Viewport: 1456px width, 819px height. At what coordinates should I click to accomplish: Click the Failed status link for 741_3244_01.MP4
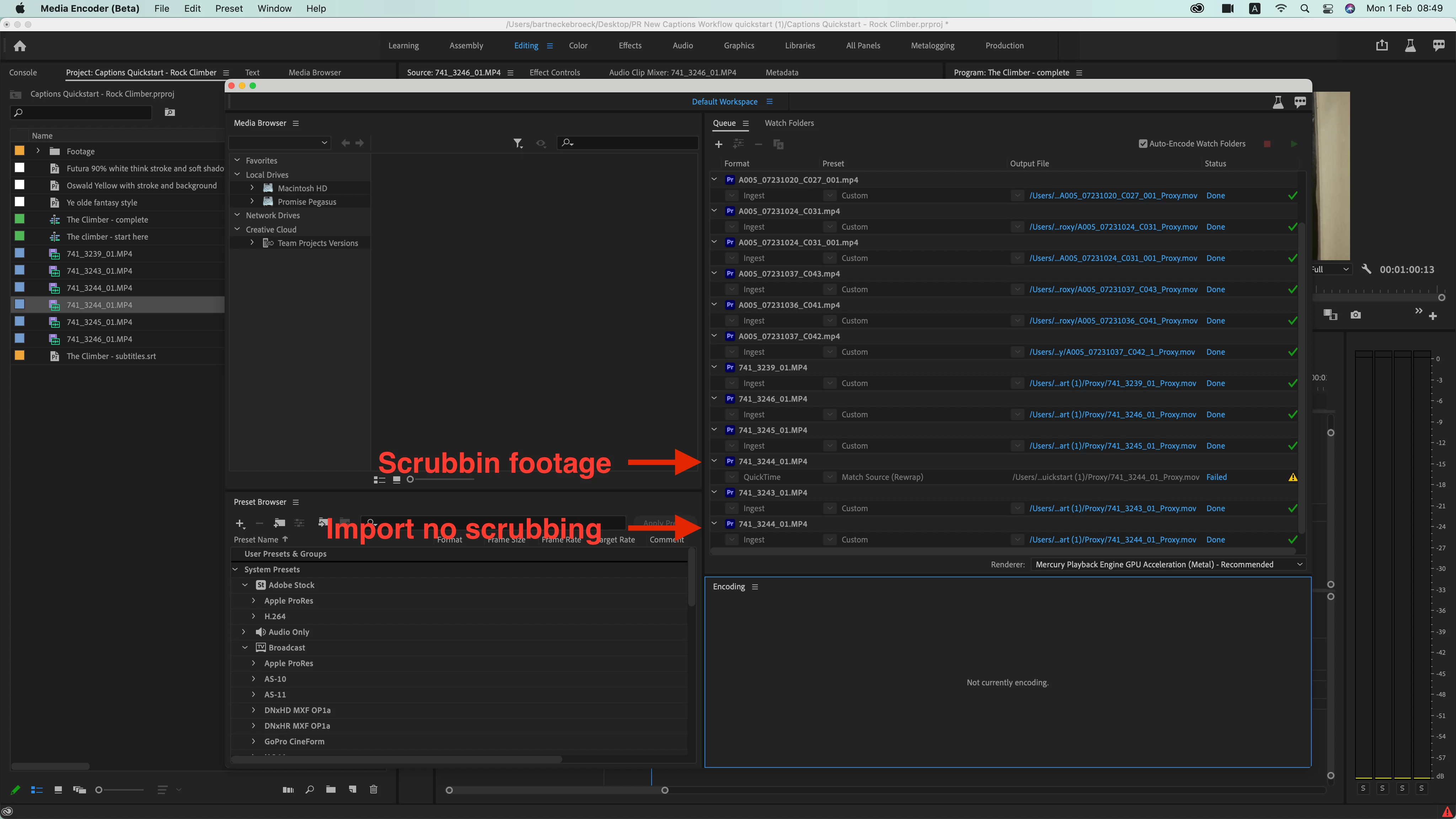point(1216,477)
